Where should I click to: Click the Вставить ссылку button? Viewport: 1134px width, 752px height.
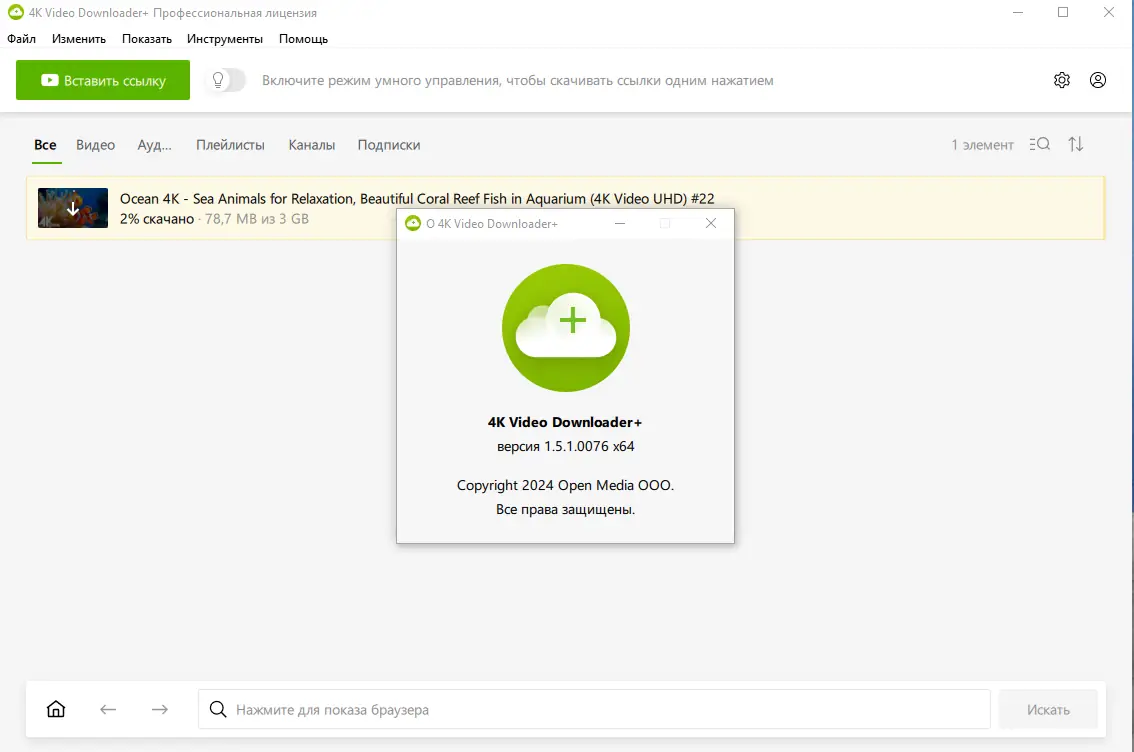click(103, 80)
